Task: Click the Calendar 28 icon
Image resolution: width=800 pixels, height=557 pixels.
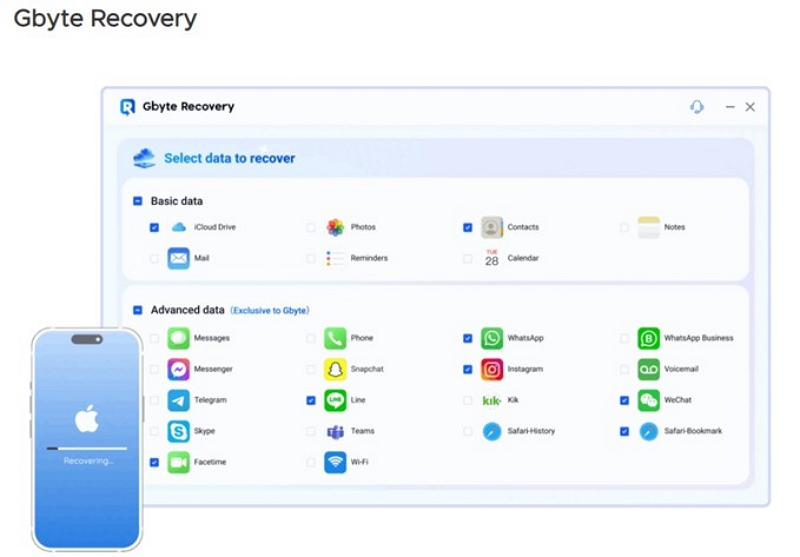Action: (492, 258)
